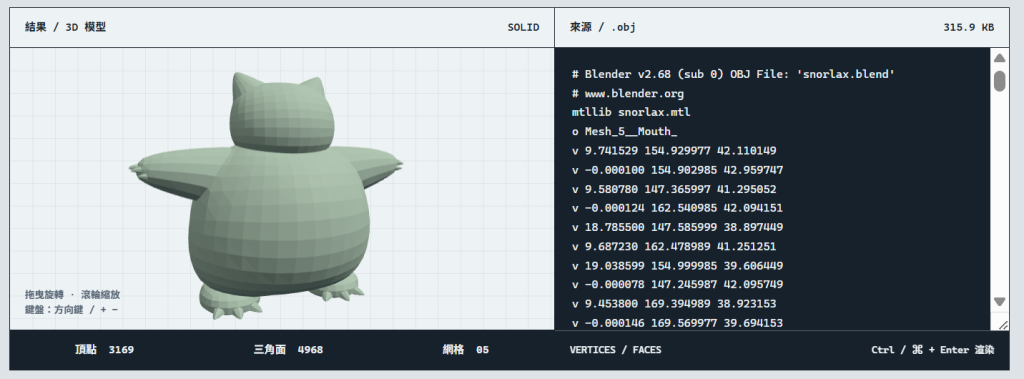Click vertex line "v 9.687230 162.478989 41.251251"

click(x=674, y=247)
